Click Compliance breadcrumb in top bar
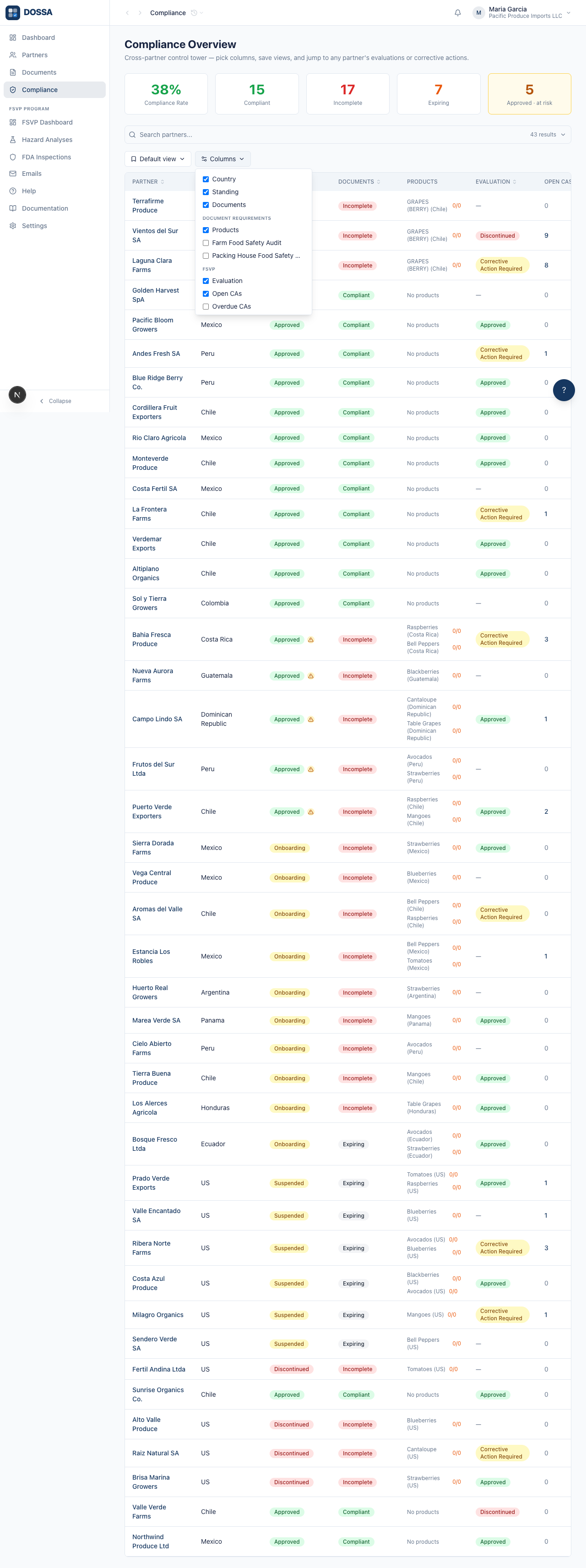The width and height of the screenshot is (586, 1568). [168, 13]
